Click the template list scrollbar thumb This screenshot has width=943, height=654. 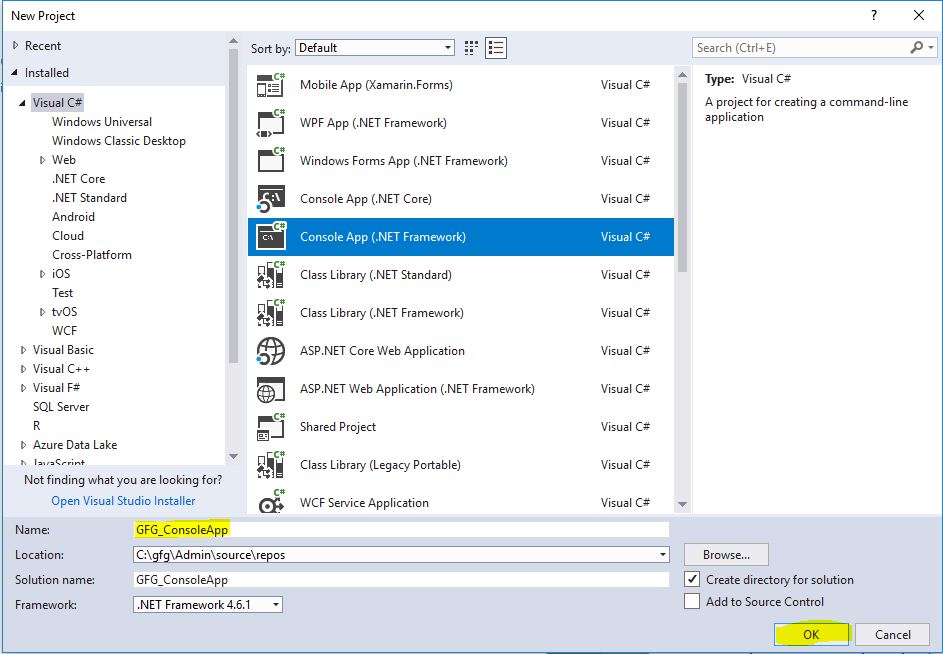[x=682, y=177]
